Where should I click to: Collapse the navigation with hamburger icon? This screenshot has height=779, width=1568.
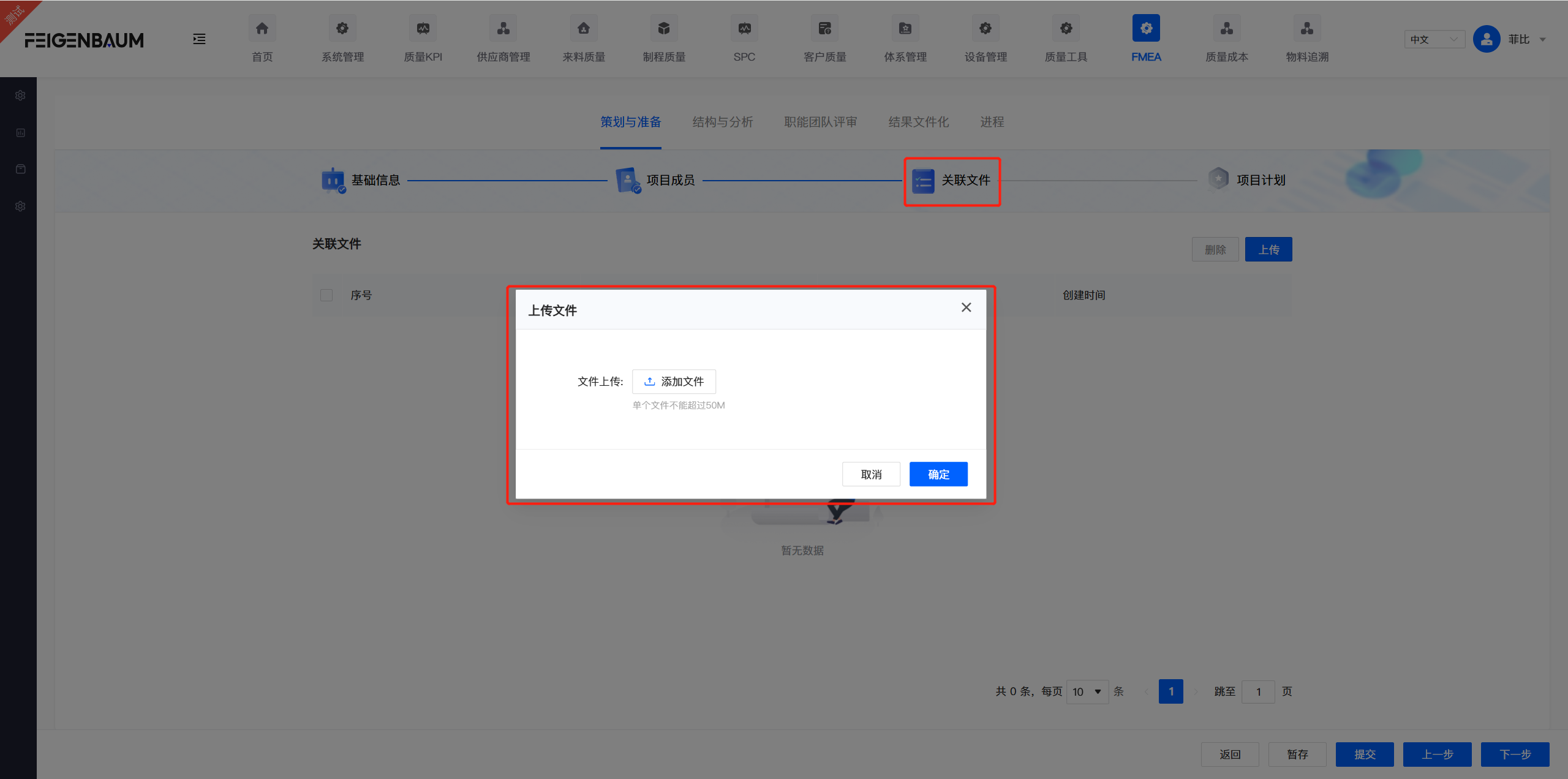pyautogui.click(x=198, y=39)
